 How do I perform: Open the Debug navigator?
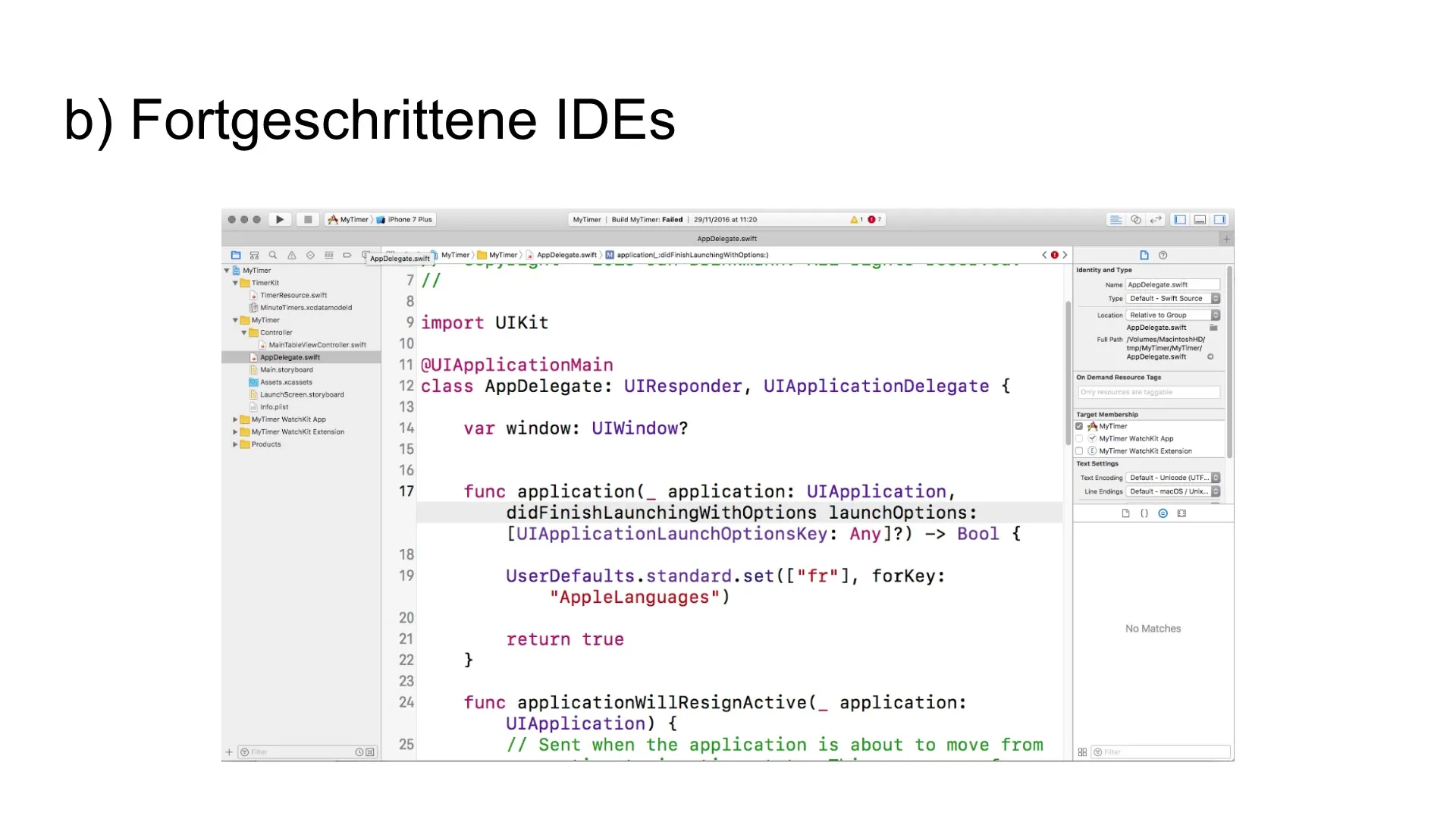(x=328, y=256)
